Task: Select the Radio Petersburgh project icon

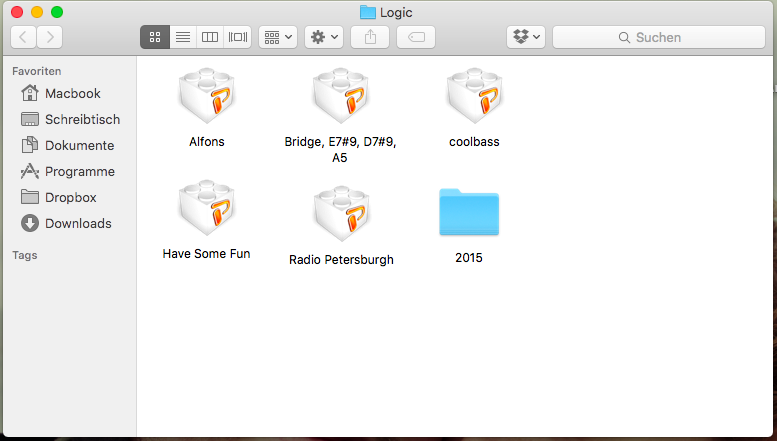Action: pyautogui.click(x=341, y=214)
